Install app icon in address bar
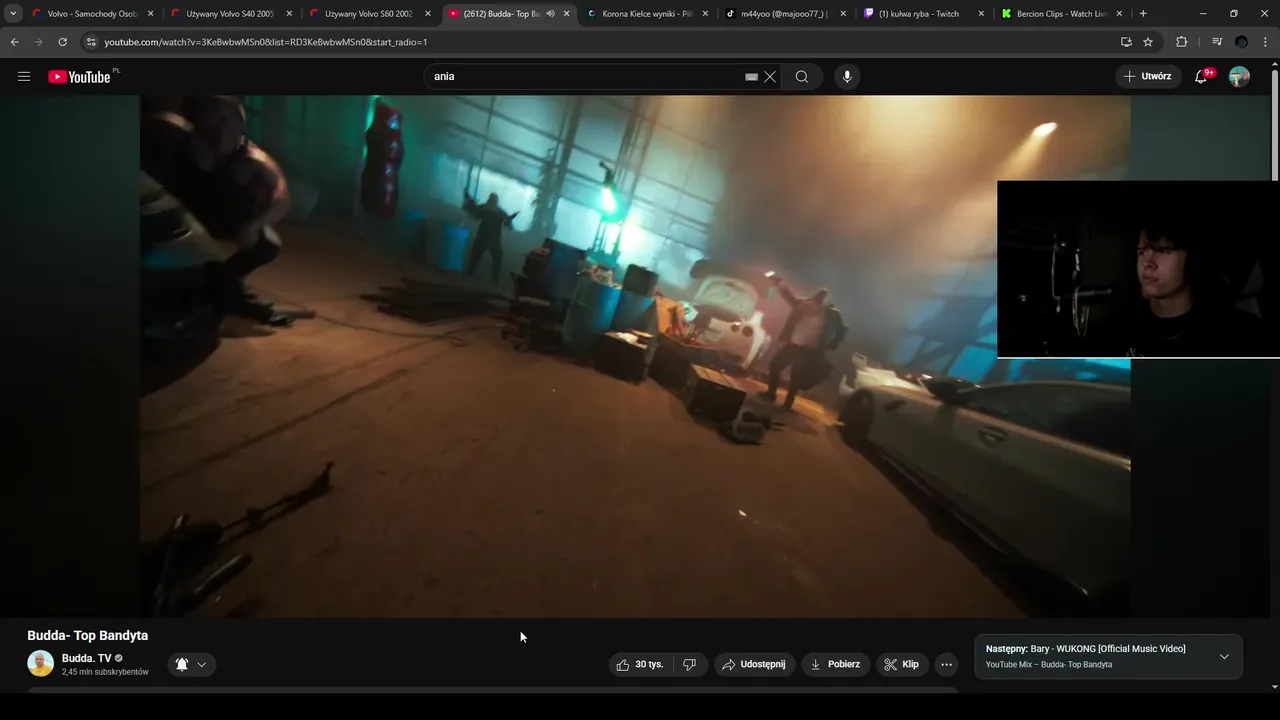Viewport: 1280px width, 720px height. pos(1126,42)
